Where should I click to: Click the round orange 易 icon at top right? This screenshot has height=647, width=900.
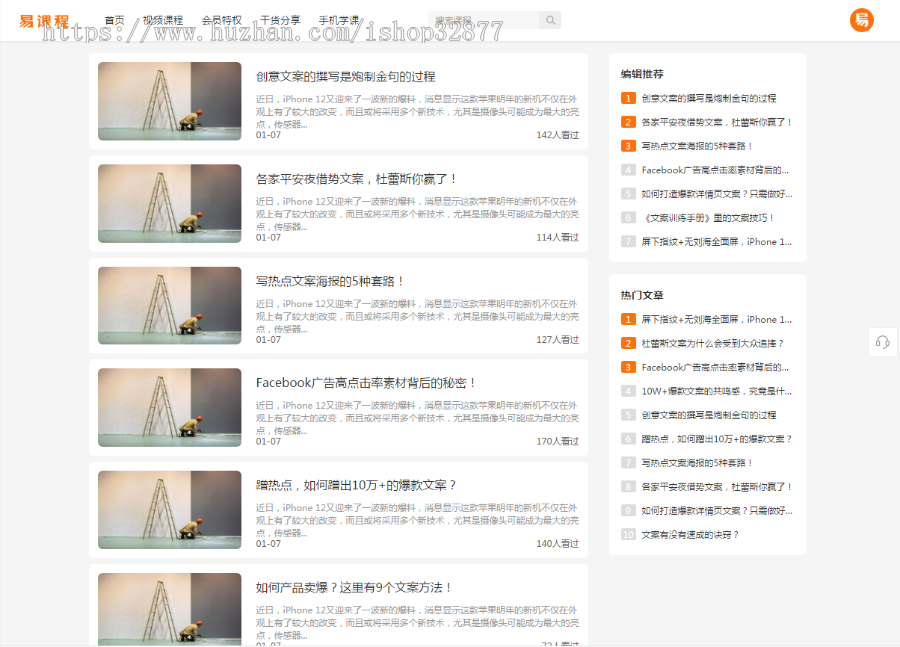[861, 19]
